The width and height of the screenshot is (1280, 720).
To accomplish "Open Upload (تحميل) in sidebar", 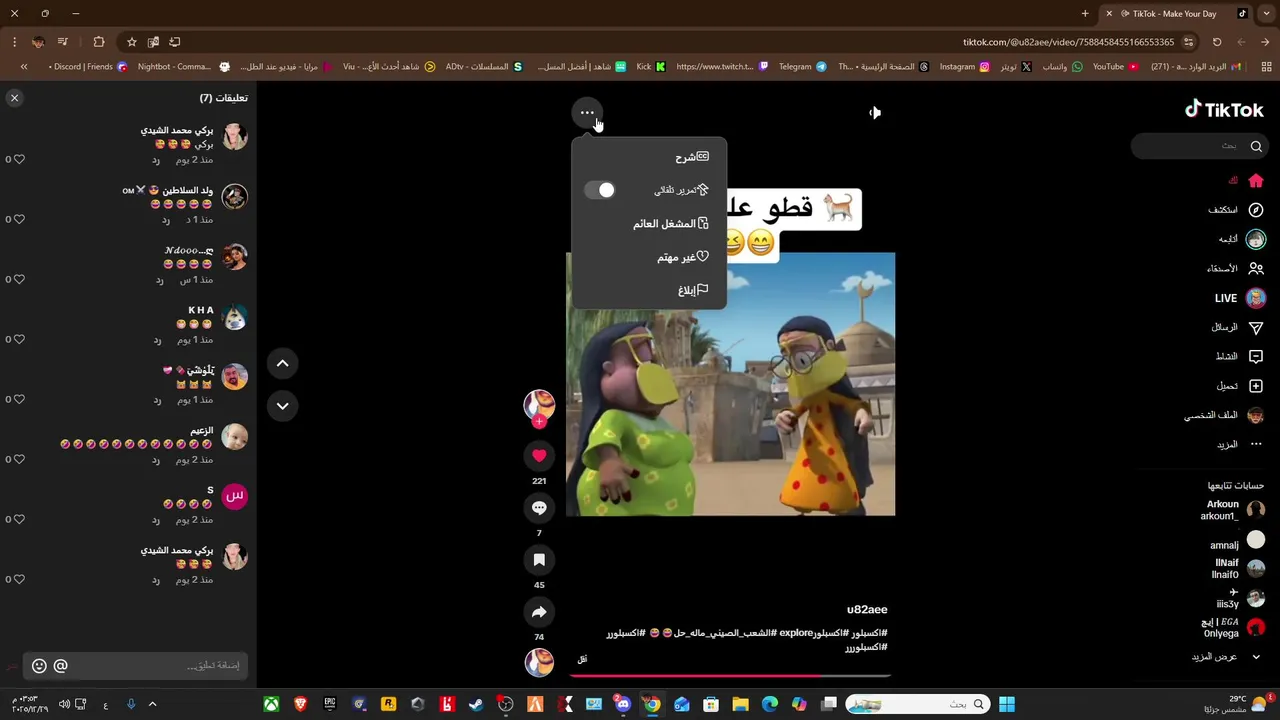I will pos(1240,386).
